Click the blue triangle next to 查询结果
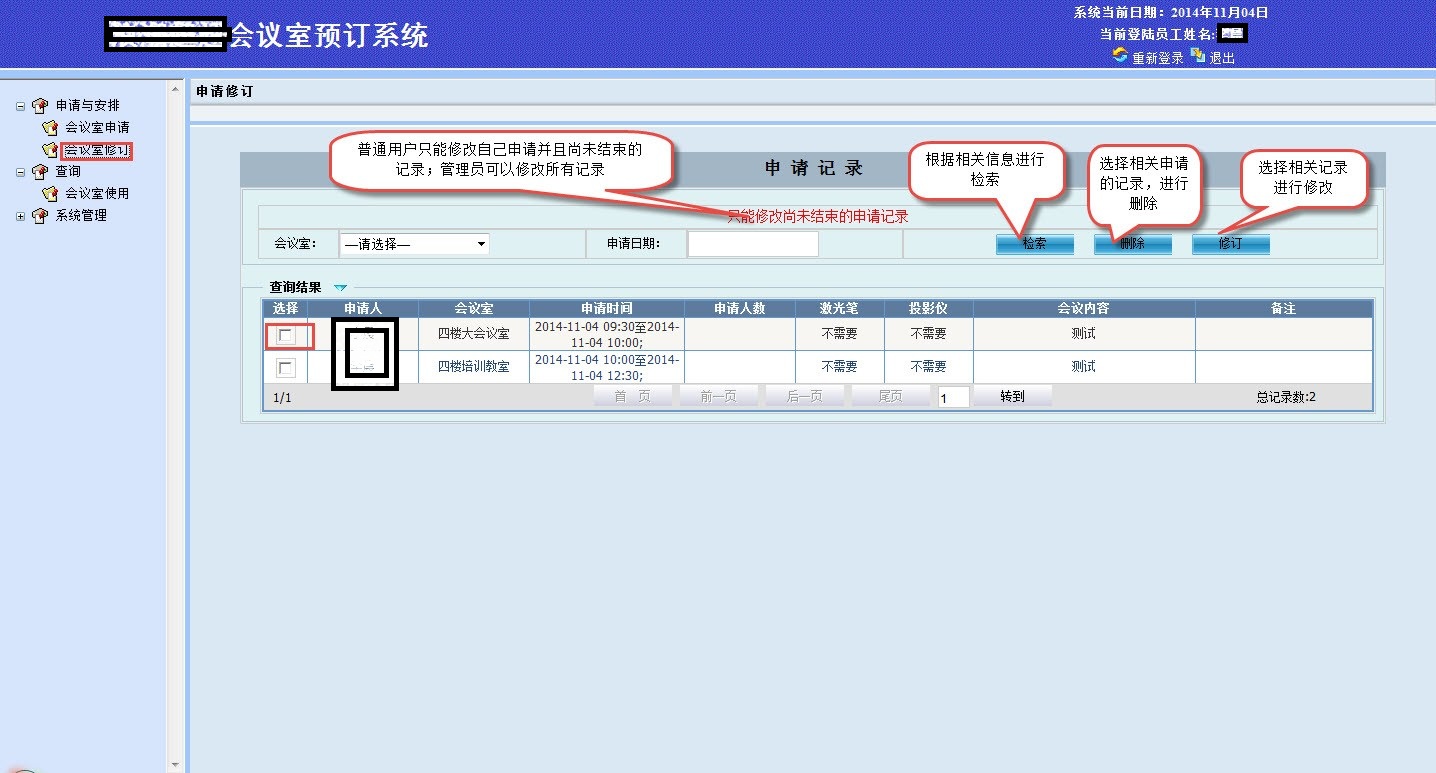The width and height of the screenshot is (1436, 773). 340,288
